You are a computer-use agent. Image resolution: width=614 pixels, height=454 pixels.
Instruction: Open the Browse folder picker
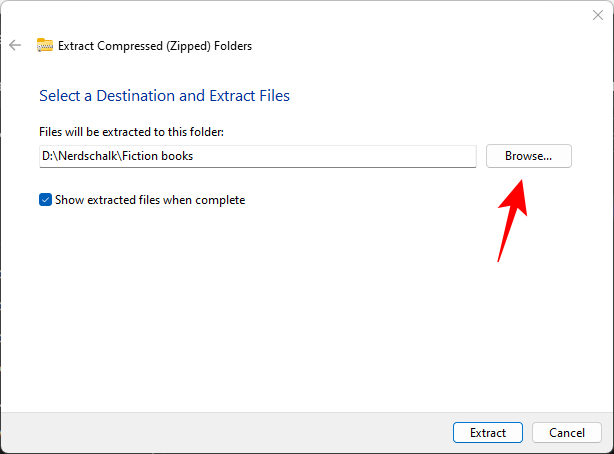pos(528,156)
